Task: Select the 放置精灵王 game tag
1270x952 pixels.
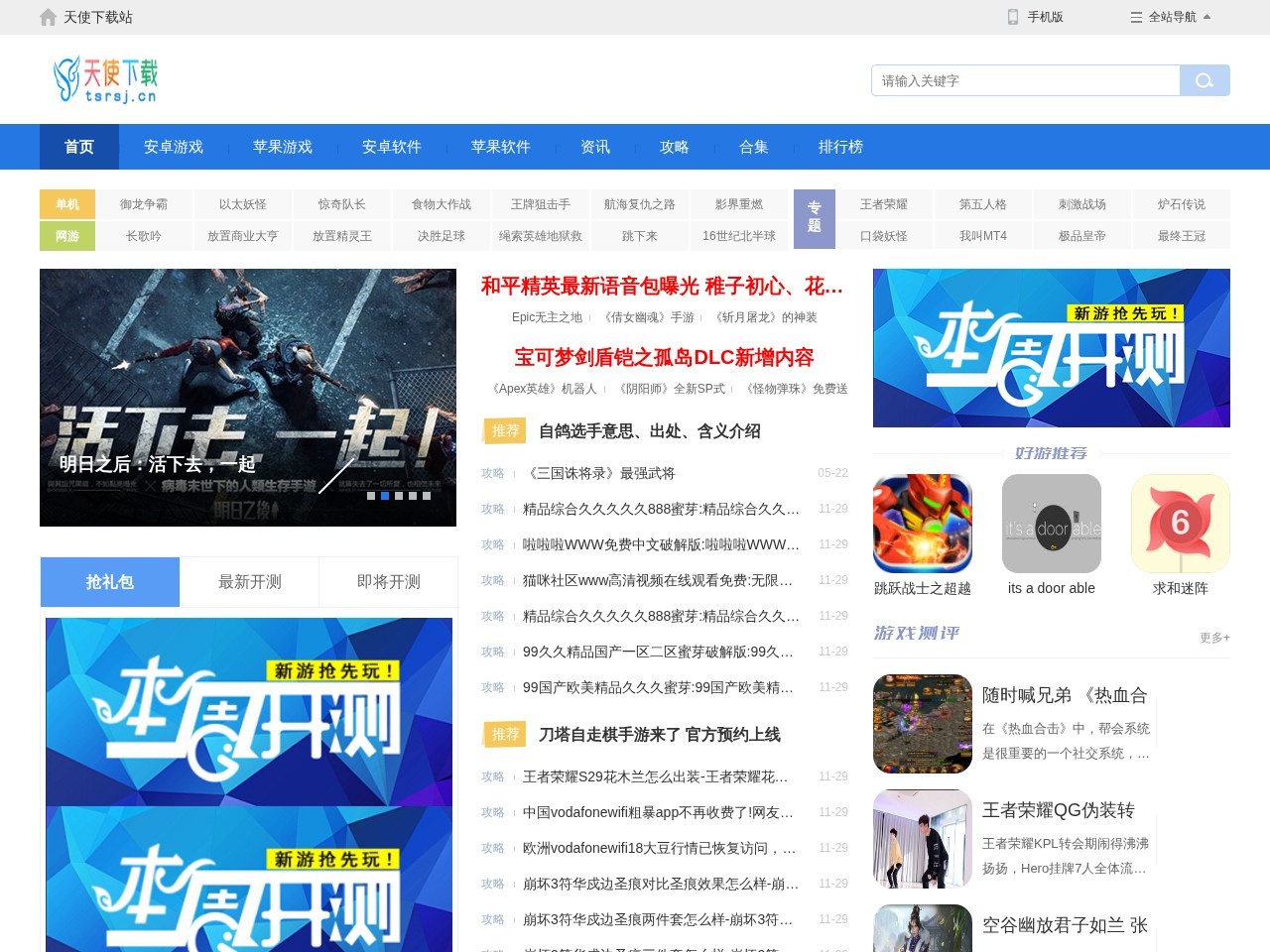Action: 342,236
